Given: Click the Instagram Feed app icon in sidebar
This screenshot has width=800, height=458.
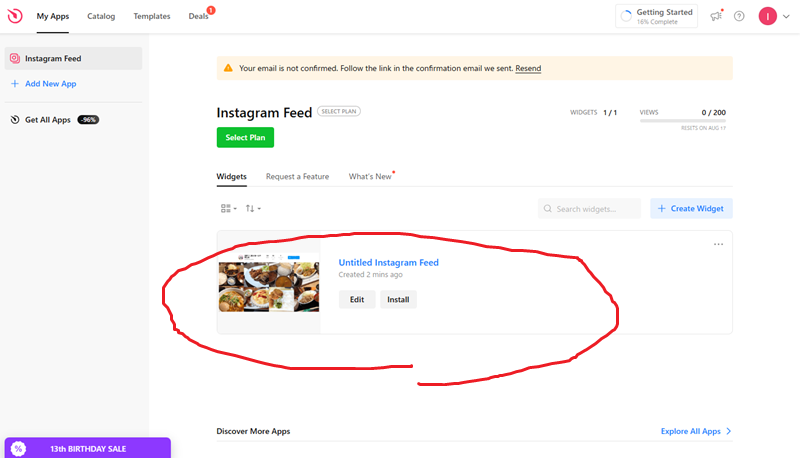Looking at the screenshot, I should click(15, 59).
